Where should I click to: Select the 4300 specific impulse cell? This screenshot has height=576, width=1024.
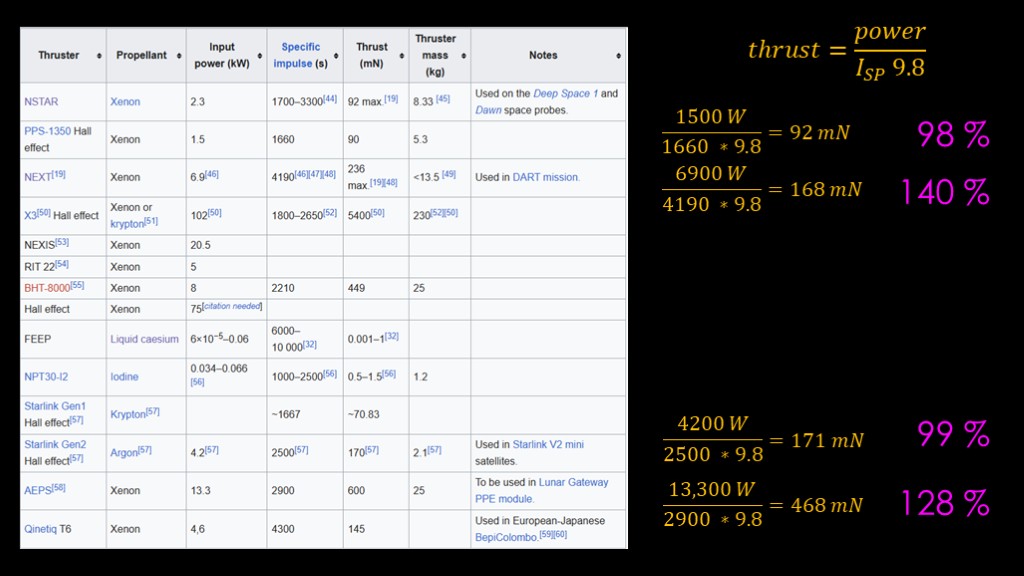(304, 529)
